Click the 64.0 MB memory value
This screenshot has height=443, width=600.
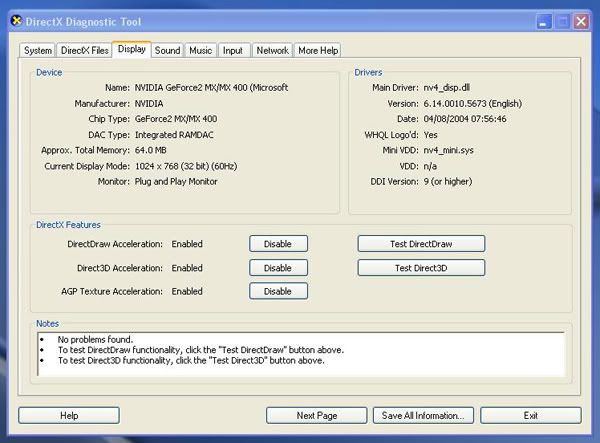click(150, 150)
